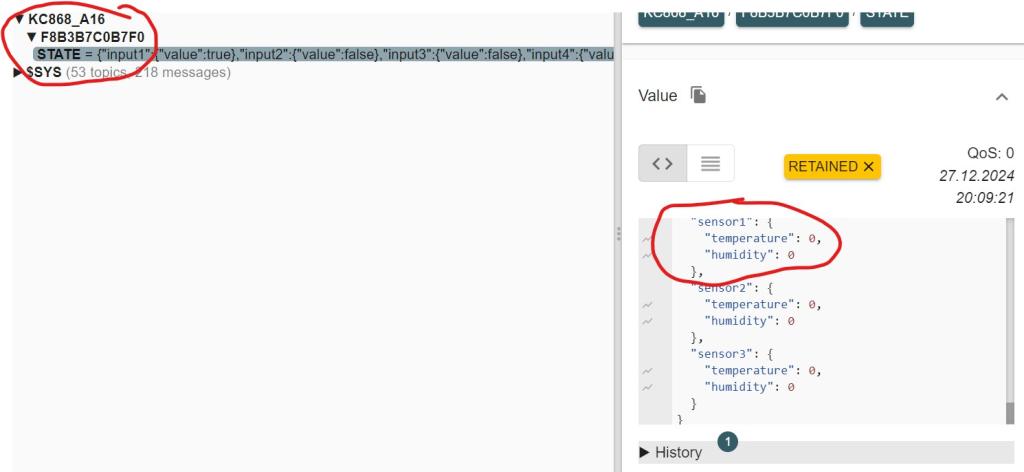The height and width of the screenshot is (472, 1024).
Task: Open chart for sensor1 temperature
Action: [x=648, y=239]
